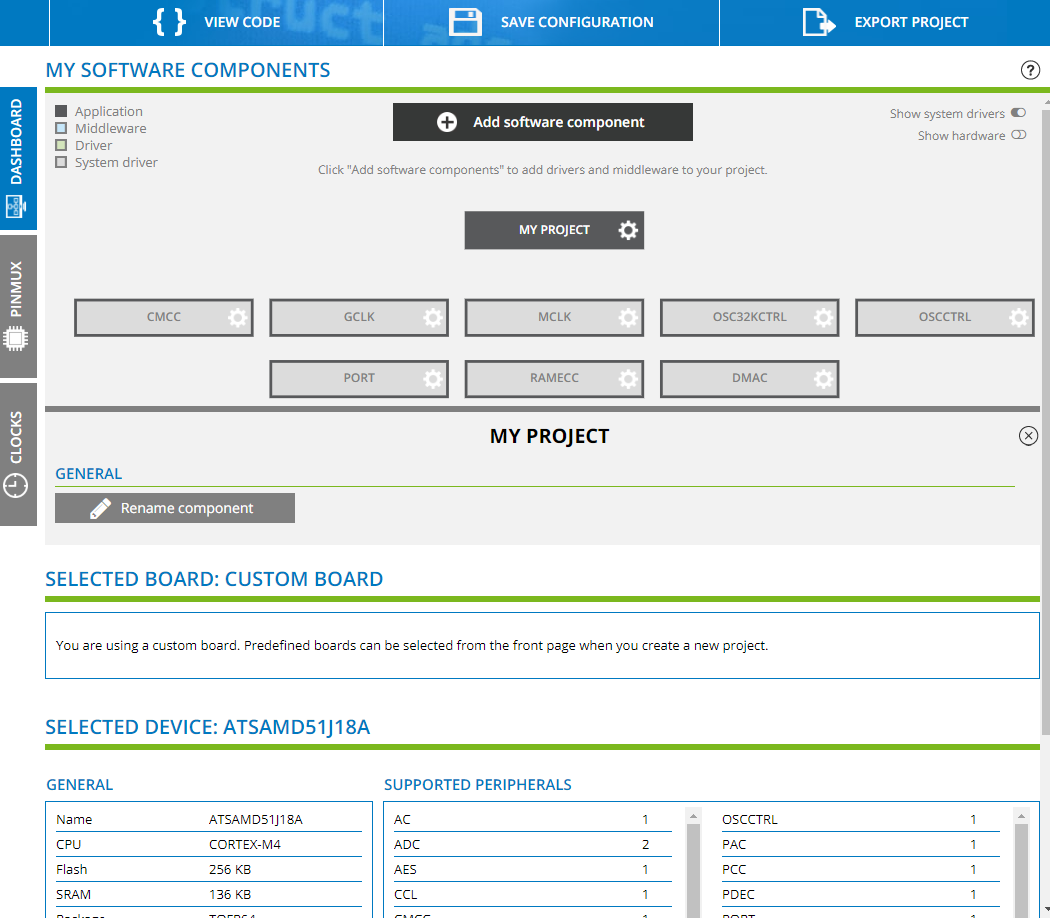Open the GCLK component gear settings
1050x923 pixels.
[x=433, y=317]
